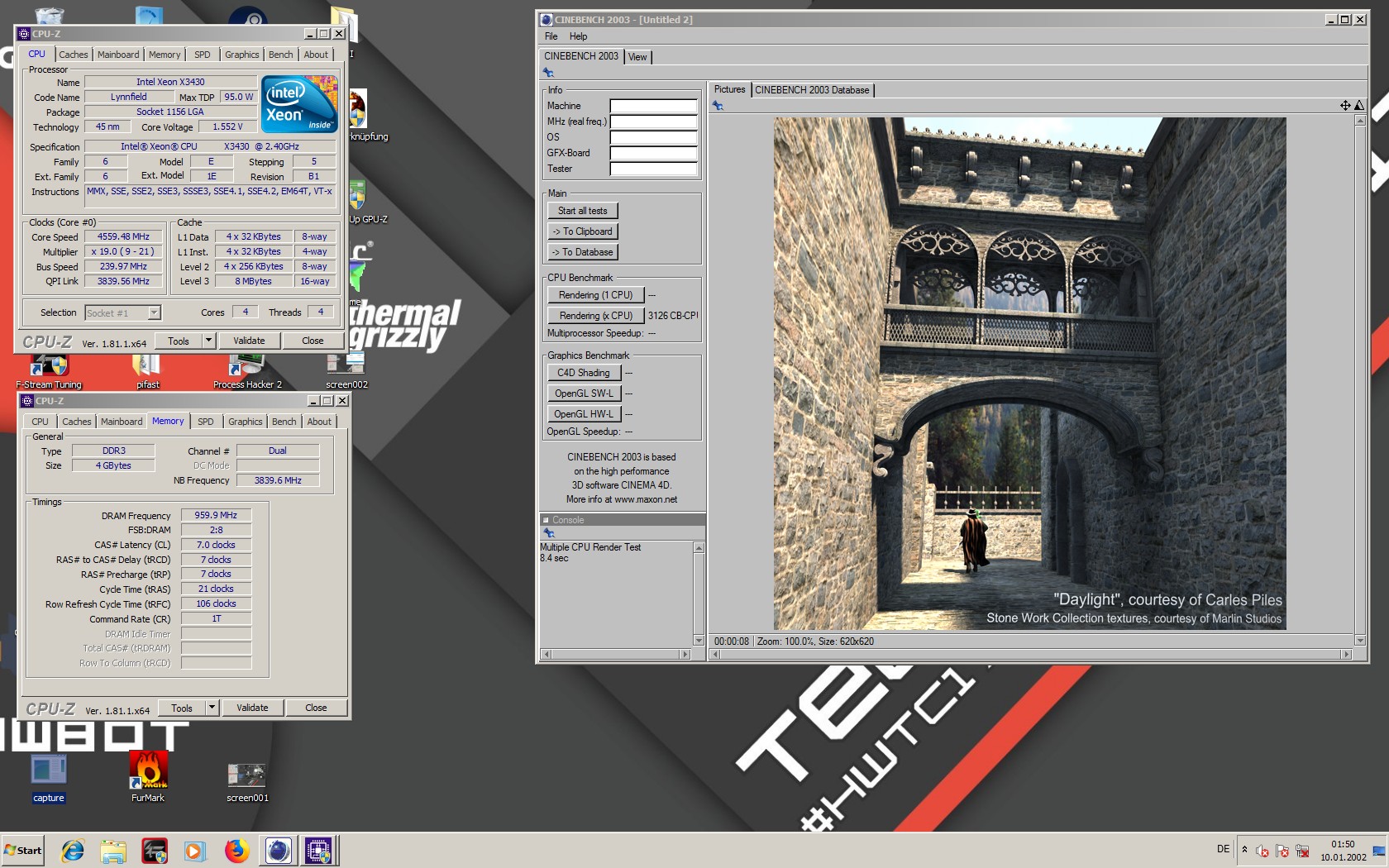Open F-Stream Tuning desktop shortcut

pyautogui.click(x=49, y=372)
